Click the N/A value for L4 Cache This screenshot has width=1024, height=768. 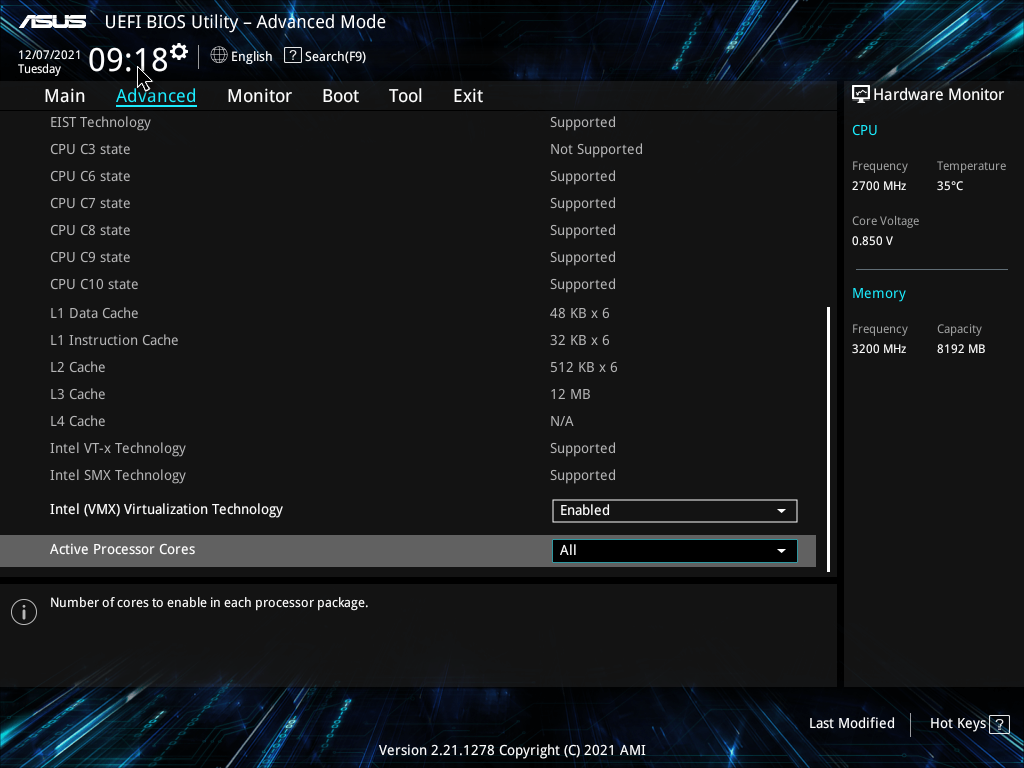pyautogui.click(x=562, y=421)
